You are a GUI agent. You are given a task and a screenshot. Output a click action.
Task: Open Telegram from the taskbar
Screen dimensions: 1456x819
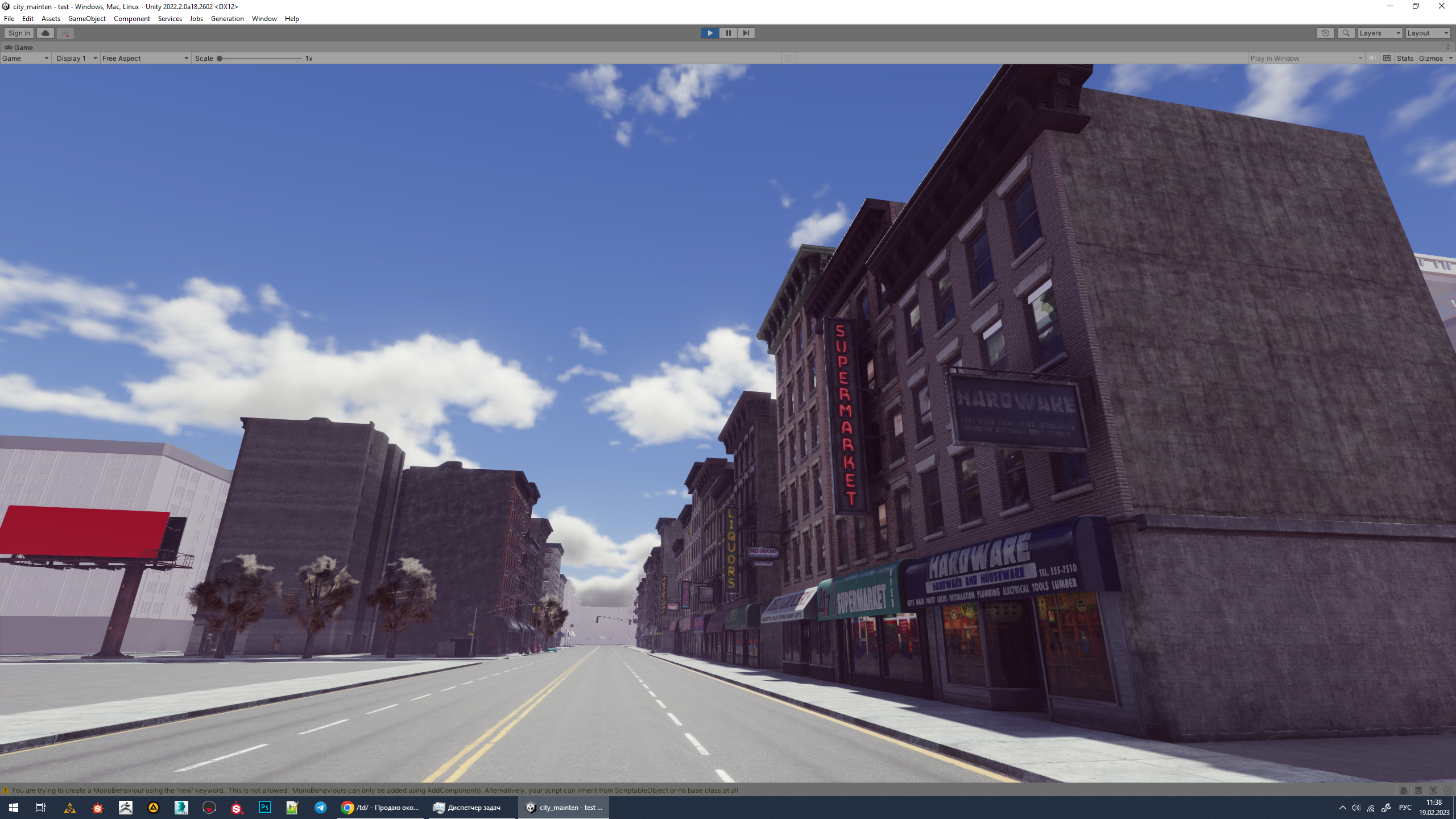320,807
